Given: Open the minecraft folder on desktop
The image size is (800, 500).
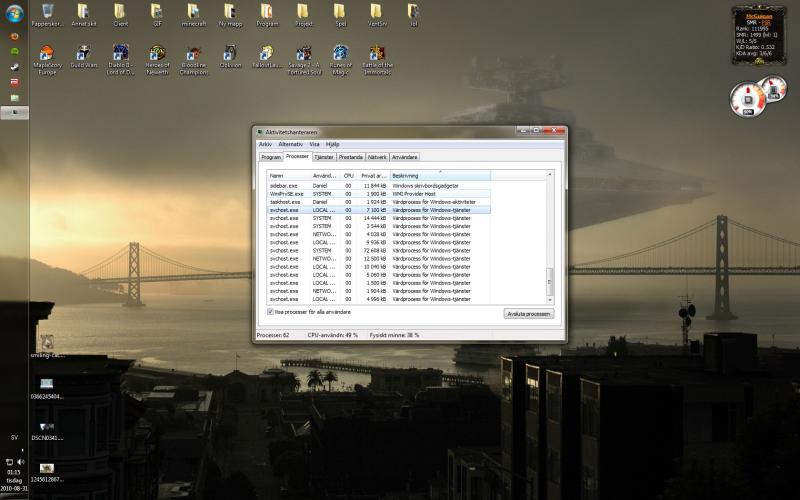Looking at the screenshot, I should (x=194, y=12).
